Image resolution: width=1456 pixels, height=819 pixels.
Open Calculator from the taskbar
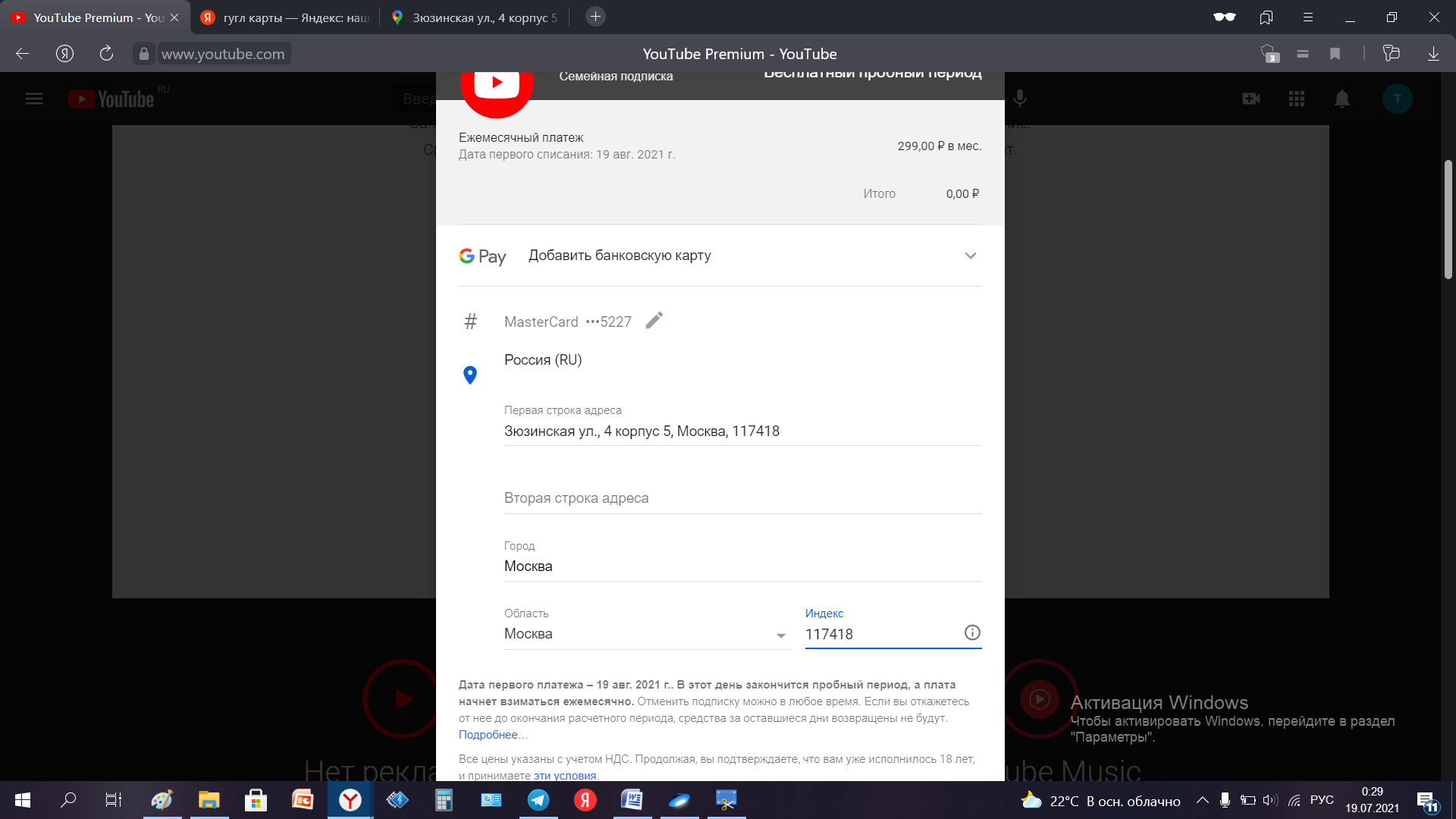(444, 800)
